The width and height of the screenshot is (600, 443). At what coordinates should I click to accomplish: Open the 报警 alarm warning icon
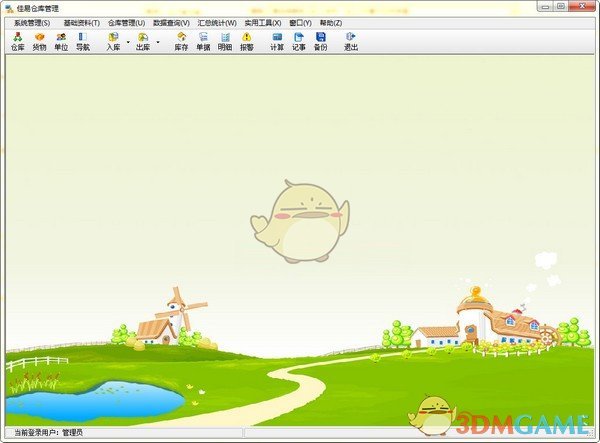247,42
